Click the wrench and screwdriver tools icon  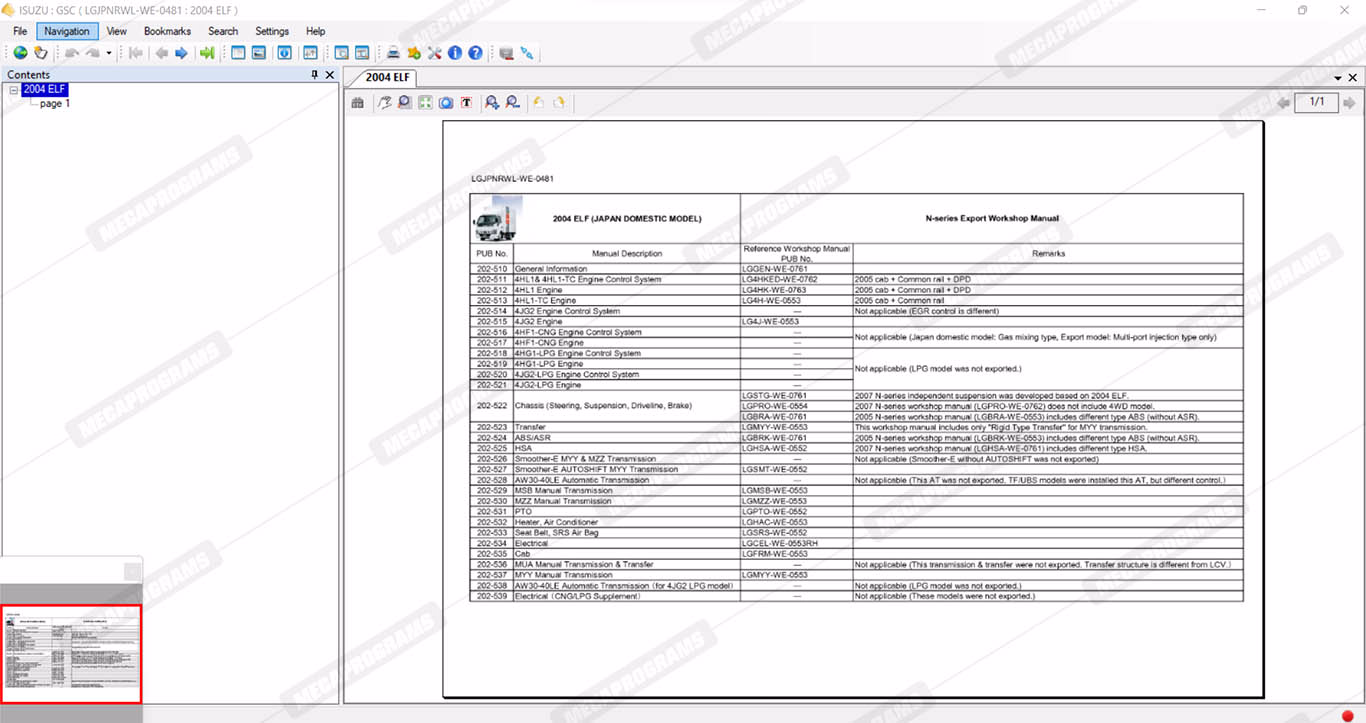(x=434, y=53)
